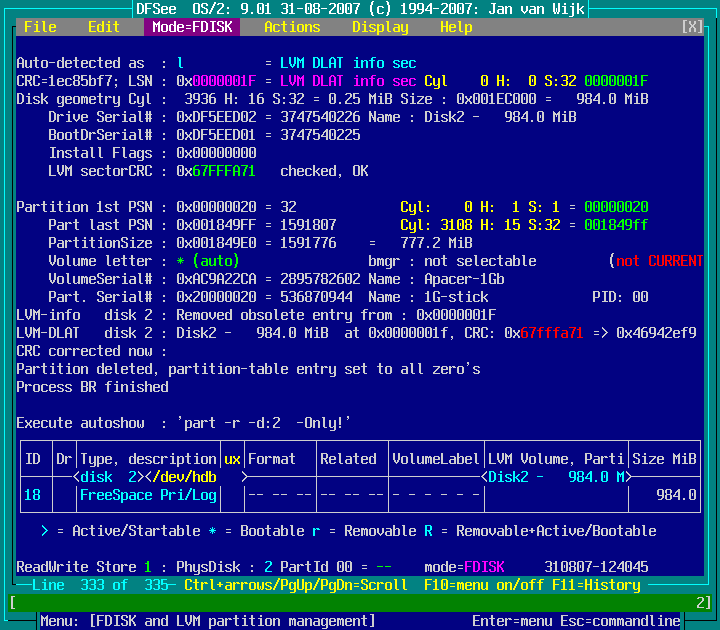
Task: Click the Size MiB column header
Action: pyautogui.click(x=664, y=459)
